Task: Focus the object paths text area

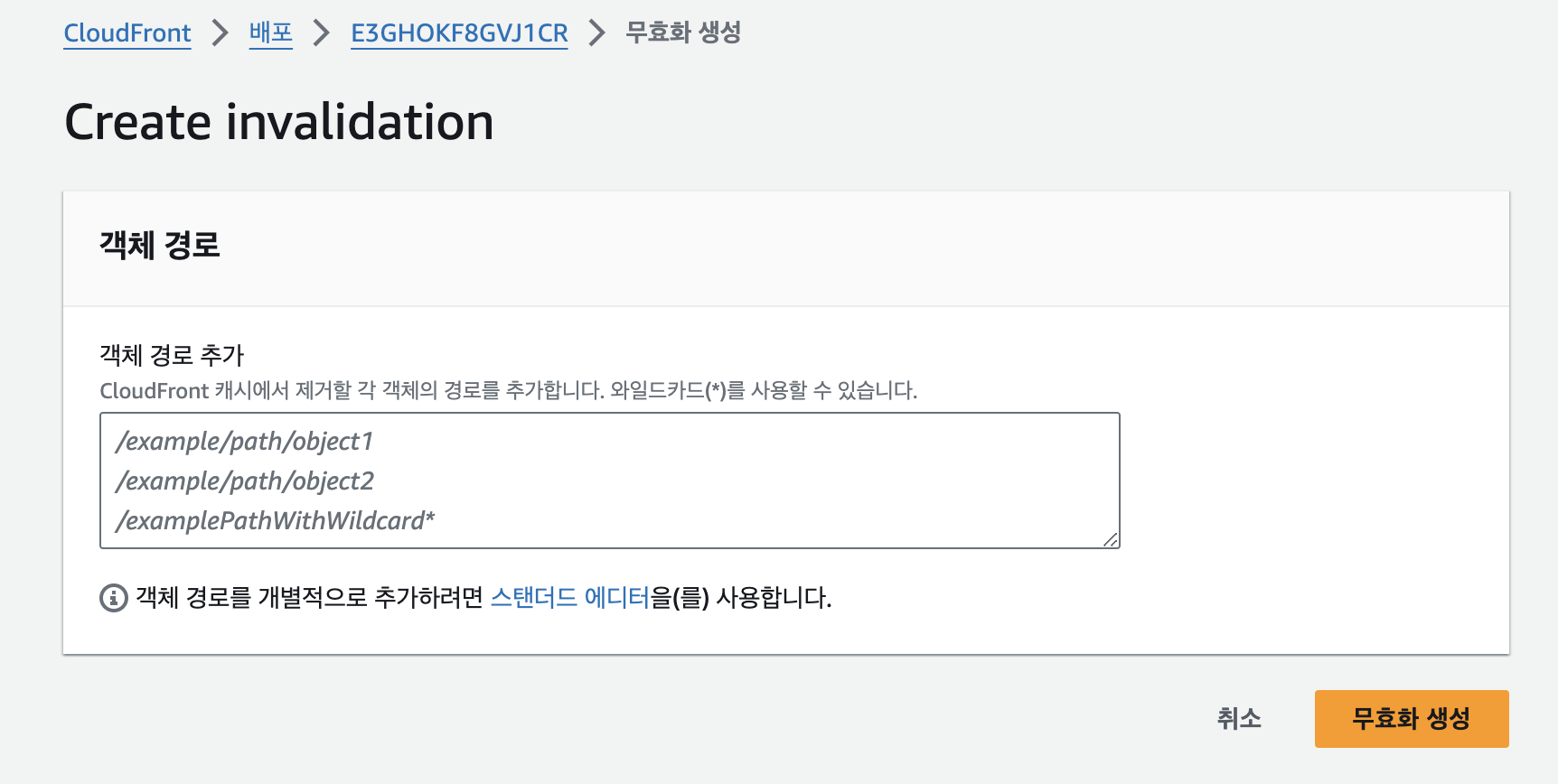Action: [609, 481]
